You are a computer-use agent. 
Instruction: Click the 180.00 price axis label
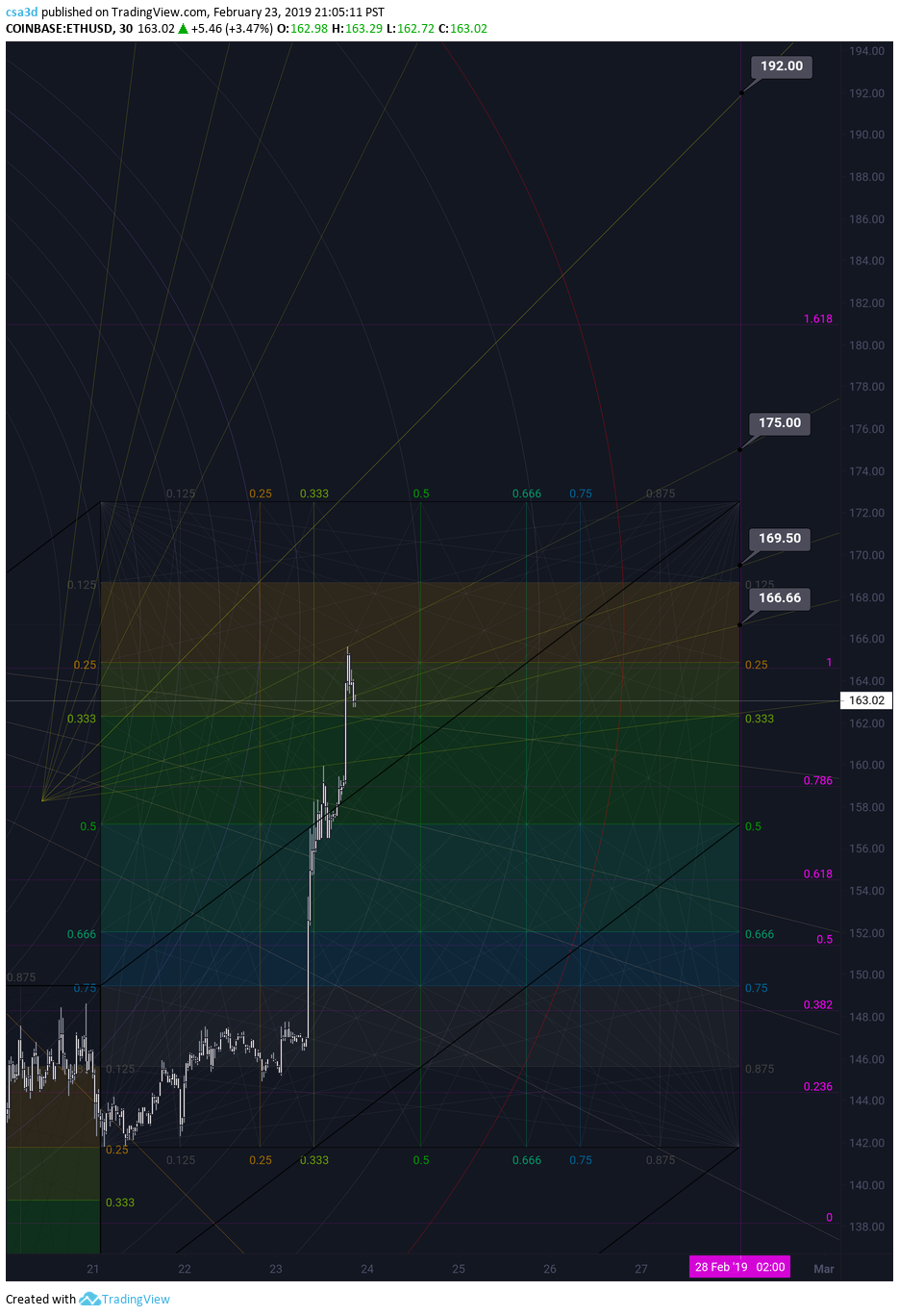866,346
